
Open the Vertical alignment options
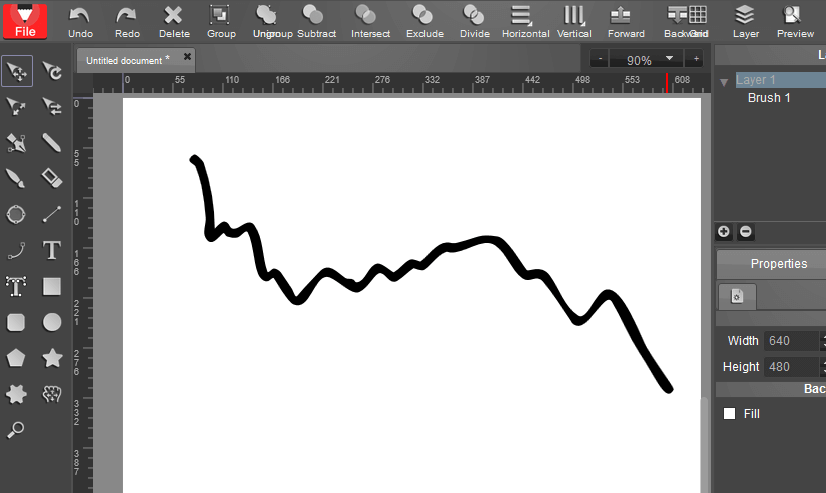[574, 22]
